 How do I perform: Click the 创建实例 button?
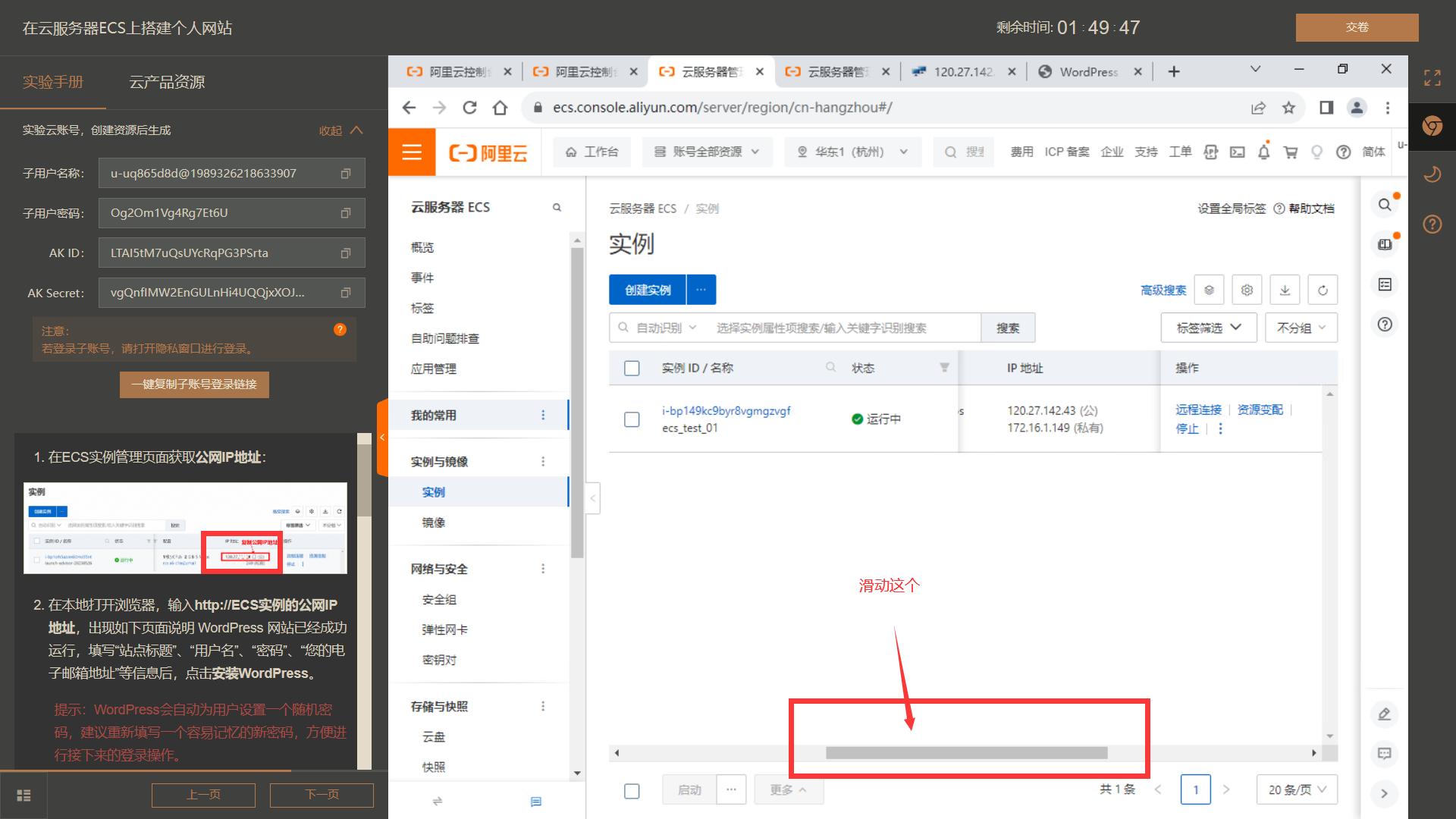648,290
